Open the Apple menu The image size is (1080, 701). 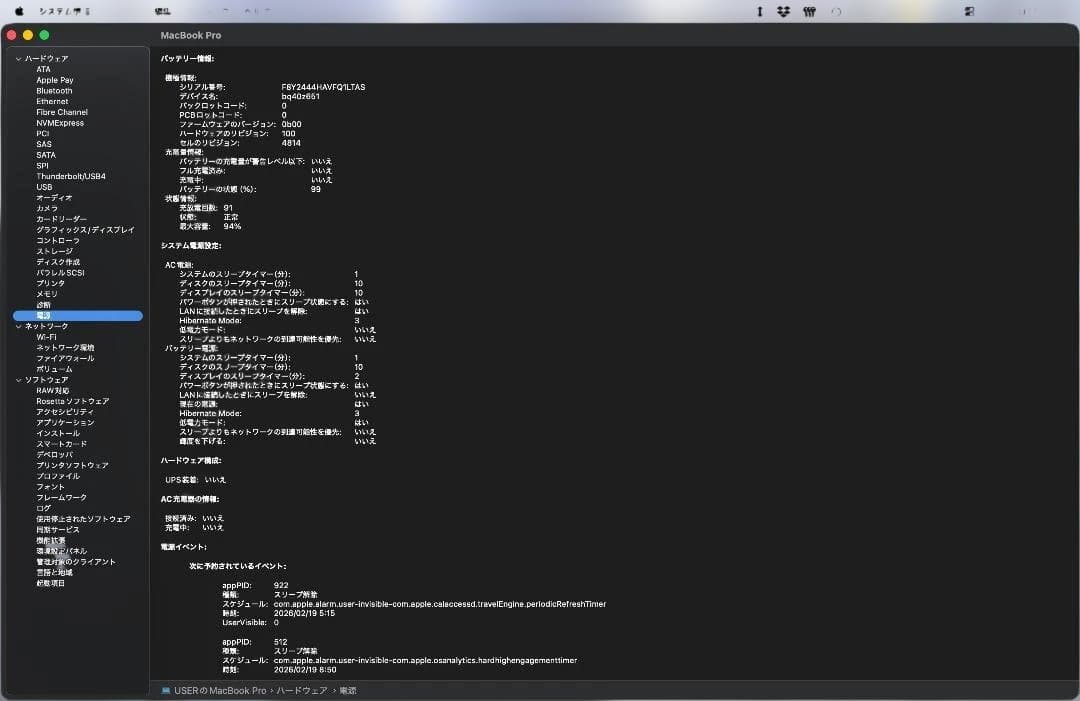19,11
